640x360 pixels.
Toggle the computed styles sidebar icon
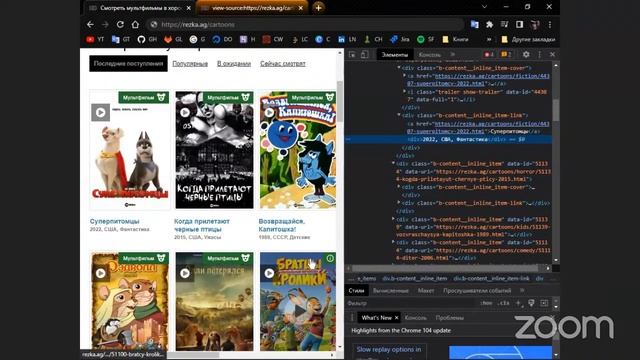point(544,303)
